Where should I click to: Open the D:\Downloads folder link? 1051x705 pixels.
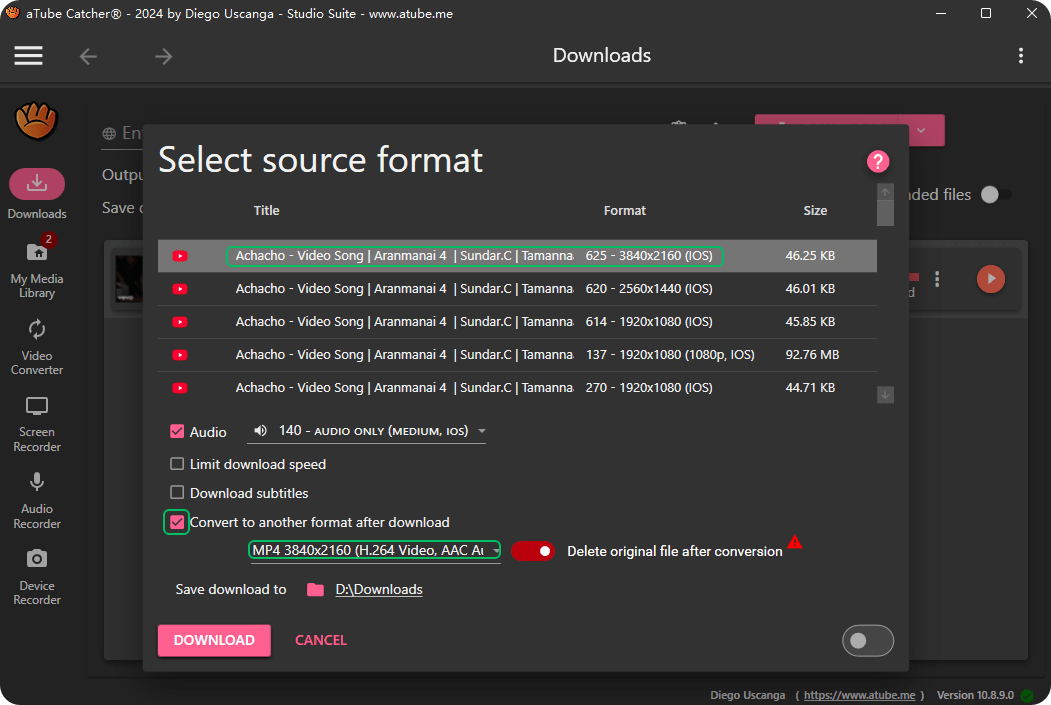pyautogui.click(x=379, y=590)
